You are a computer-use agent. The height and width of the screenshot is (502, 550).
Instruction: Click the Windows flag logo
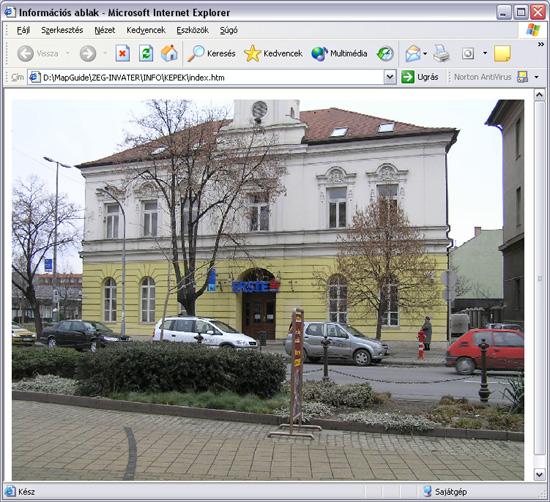coord(533,30)
